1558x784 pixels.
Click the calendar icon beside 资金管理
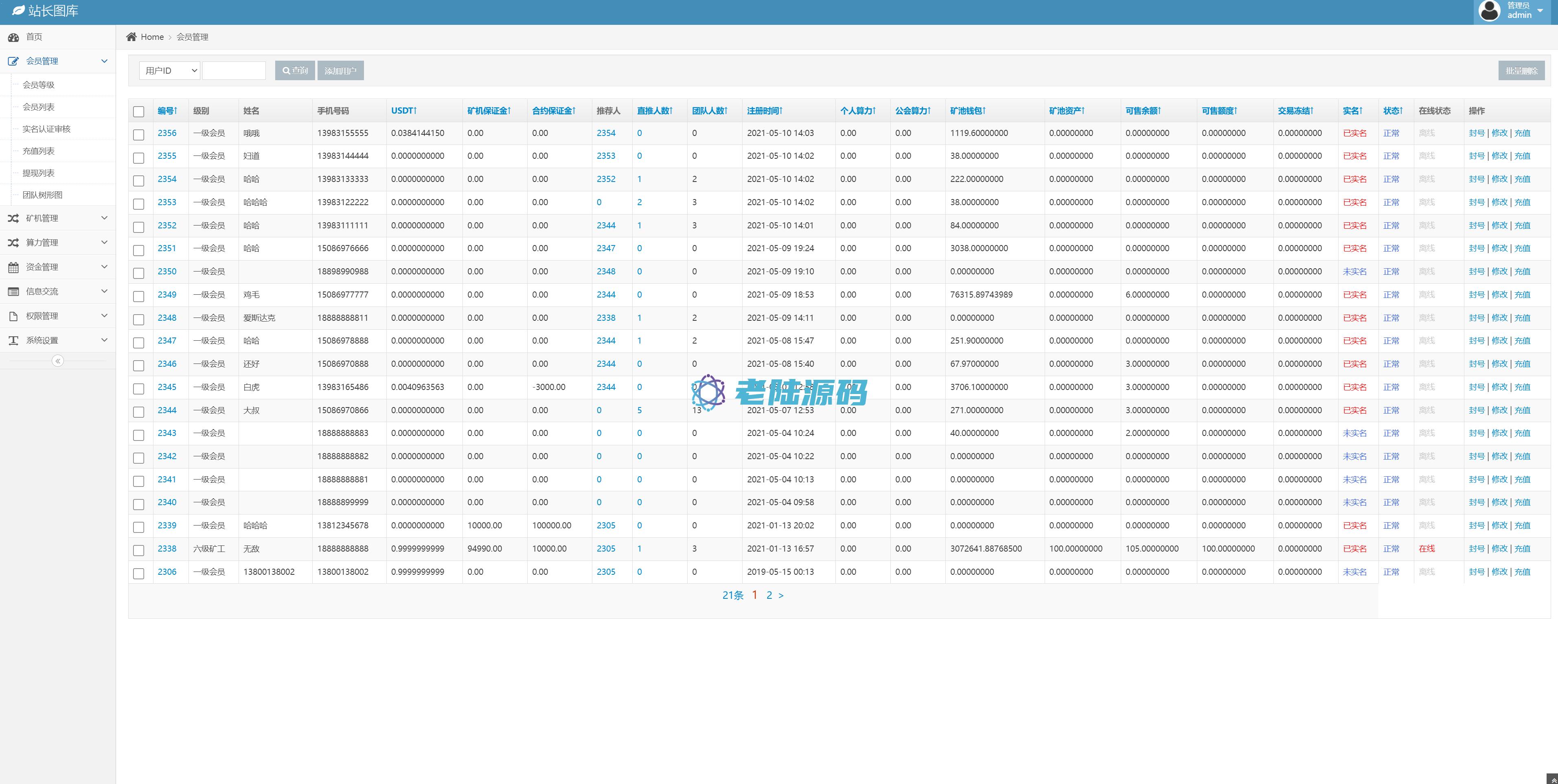pyautogui.click(x=13, y=267)
